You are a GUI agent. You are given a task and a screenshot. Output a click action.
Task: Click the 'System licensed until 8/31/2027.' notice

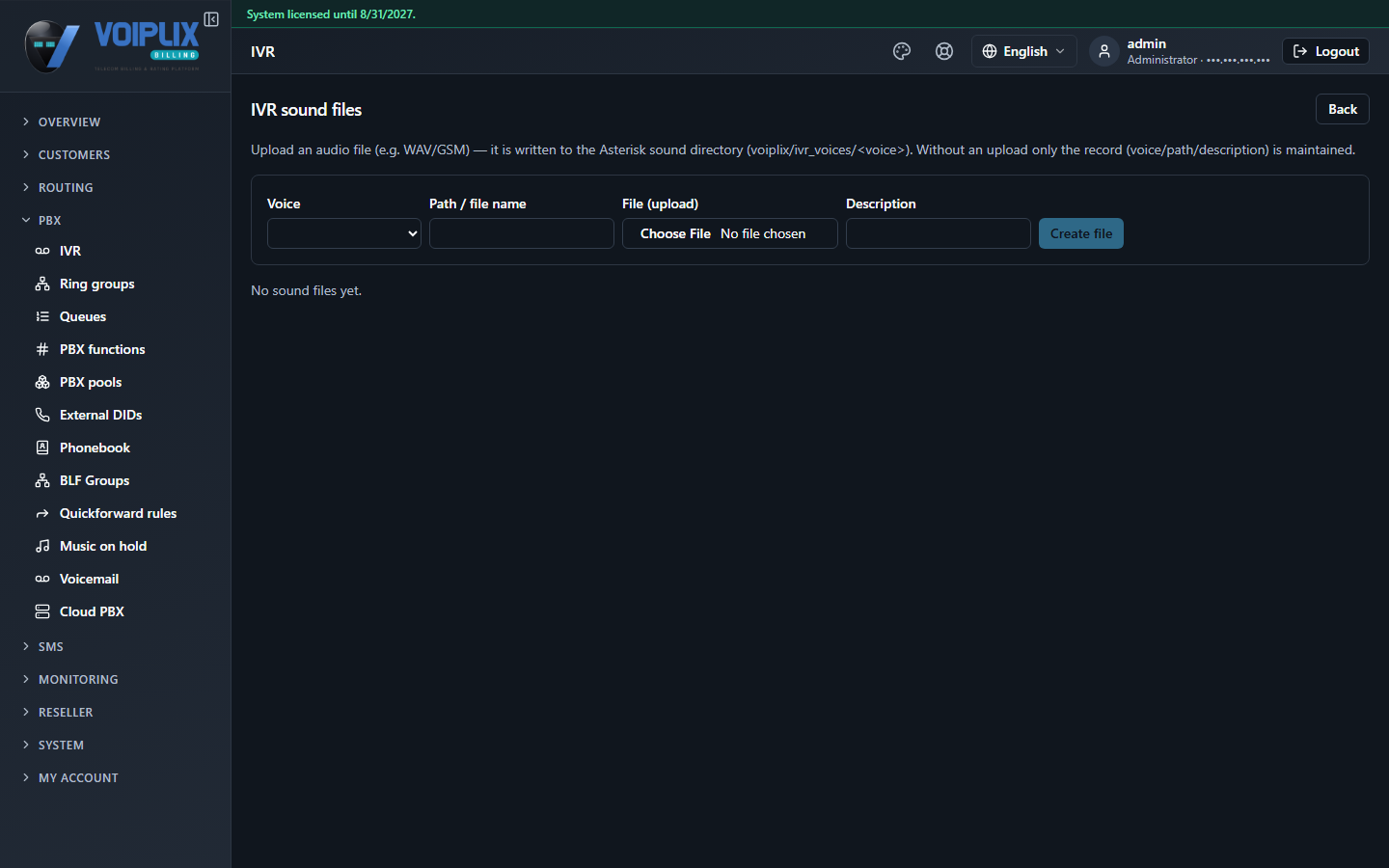(331, 14)
